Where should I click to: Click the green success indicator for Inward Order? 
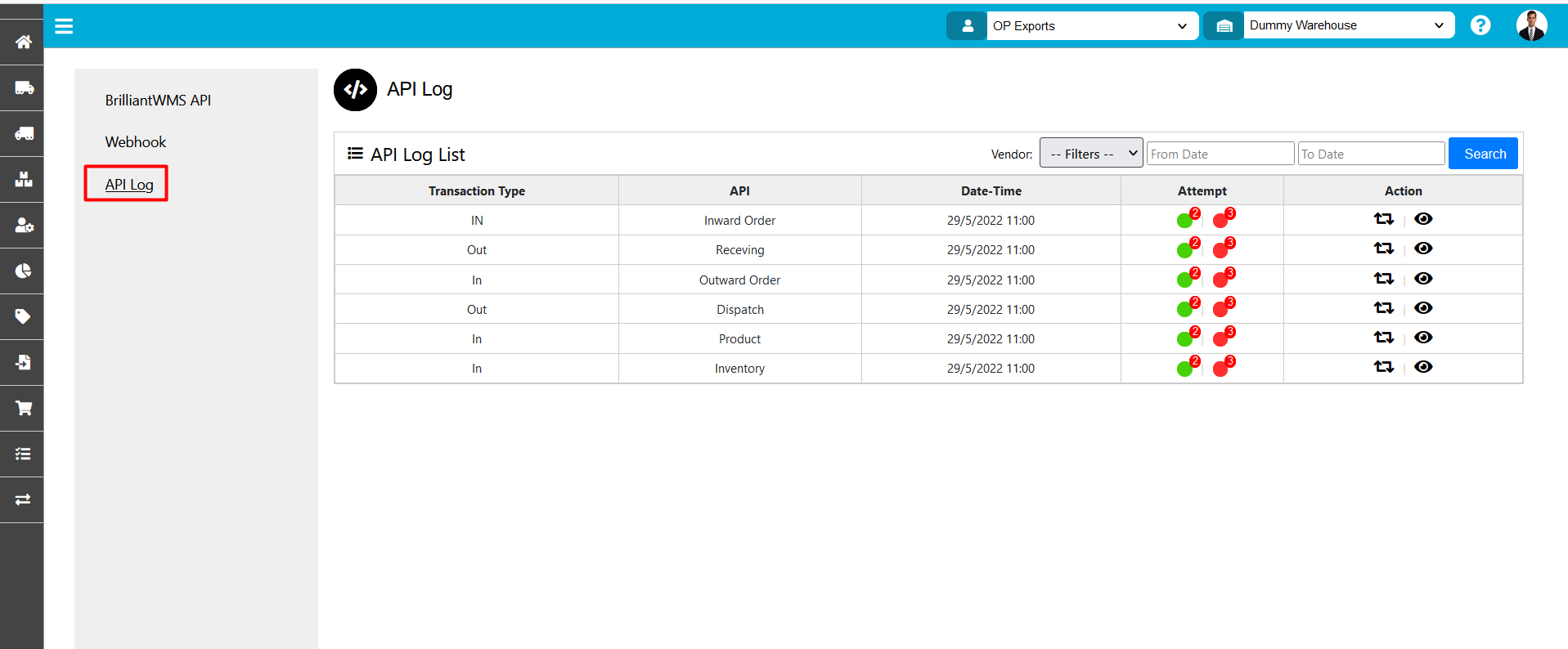click(1184, 221)
